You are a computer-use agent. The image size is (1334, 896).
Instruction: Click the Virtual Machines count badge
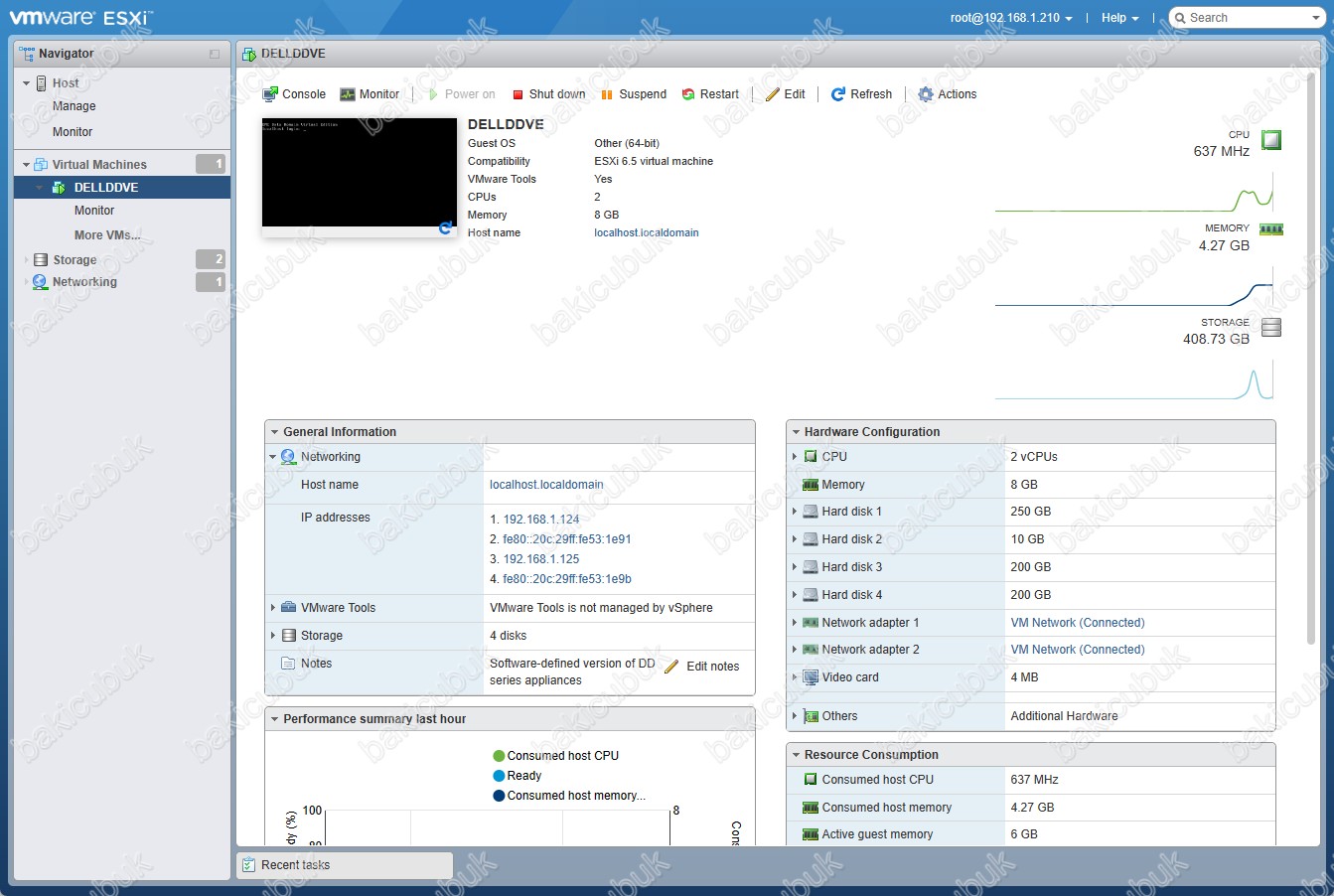(x=211, y=164)
